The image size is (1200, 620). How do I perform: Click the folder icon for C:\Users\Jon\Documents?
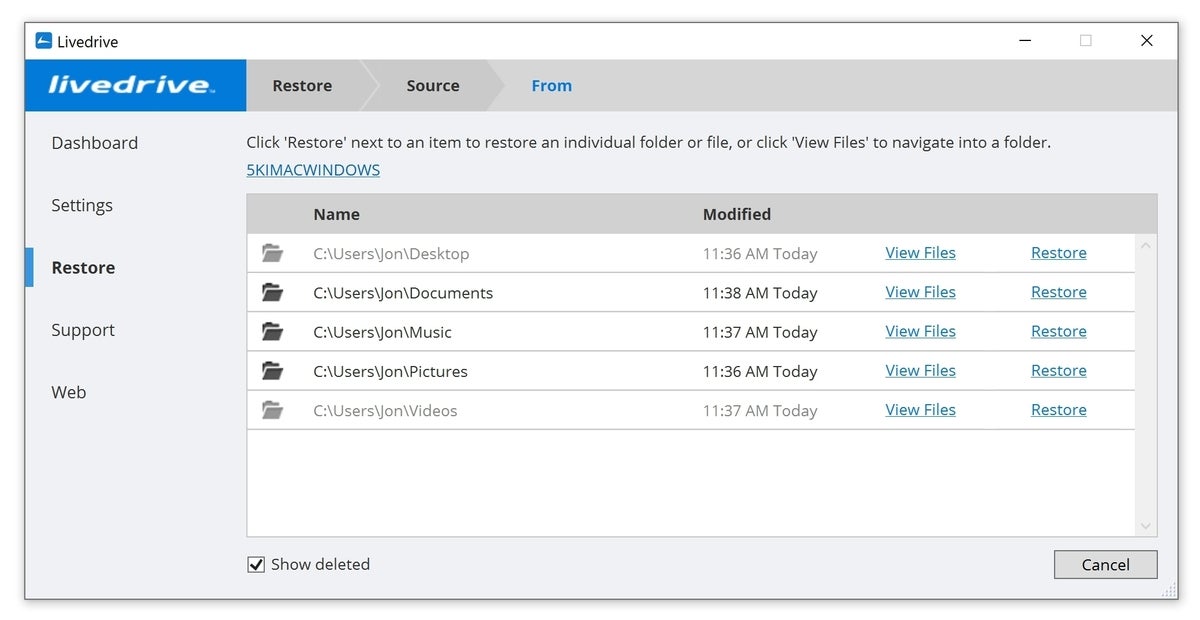[272, 292]
